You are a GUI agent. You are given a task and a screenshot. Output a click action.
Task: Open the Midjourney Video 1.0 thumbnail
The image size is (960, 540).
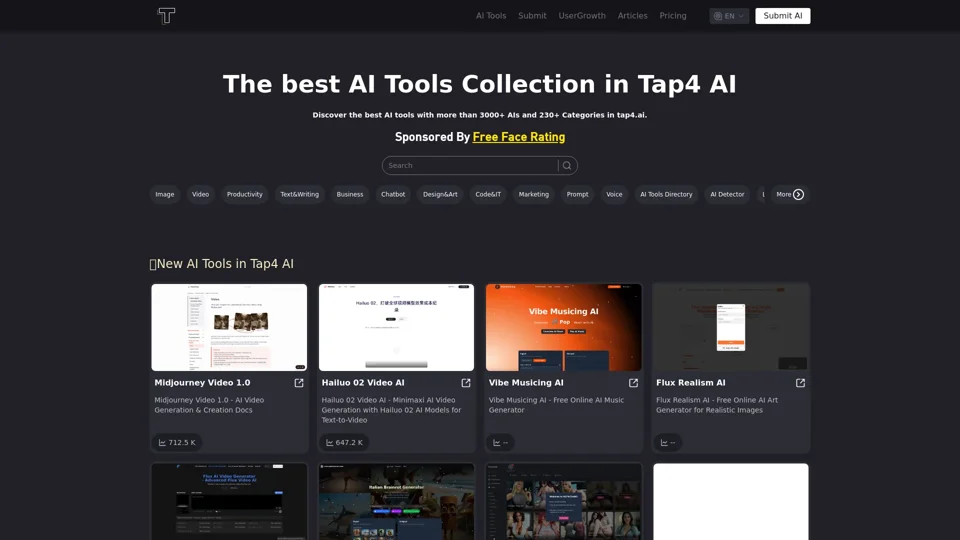point(229,327)
